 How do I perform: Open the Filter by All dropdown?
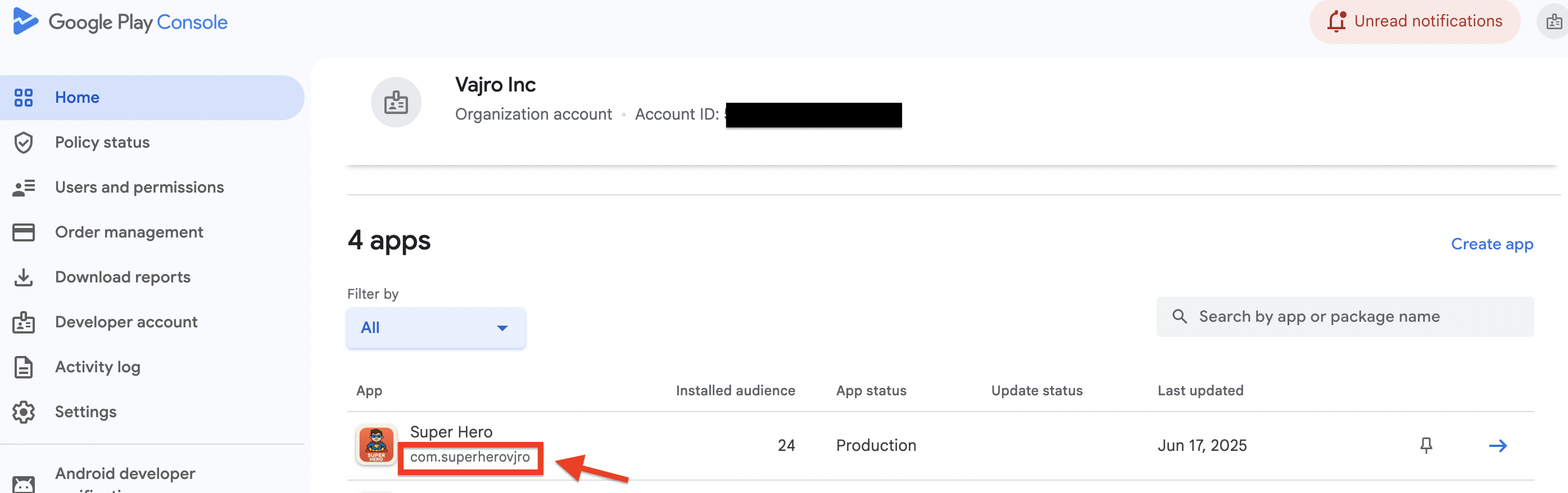pos(436,328)
